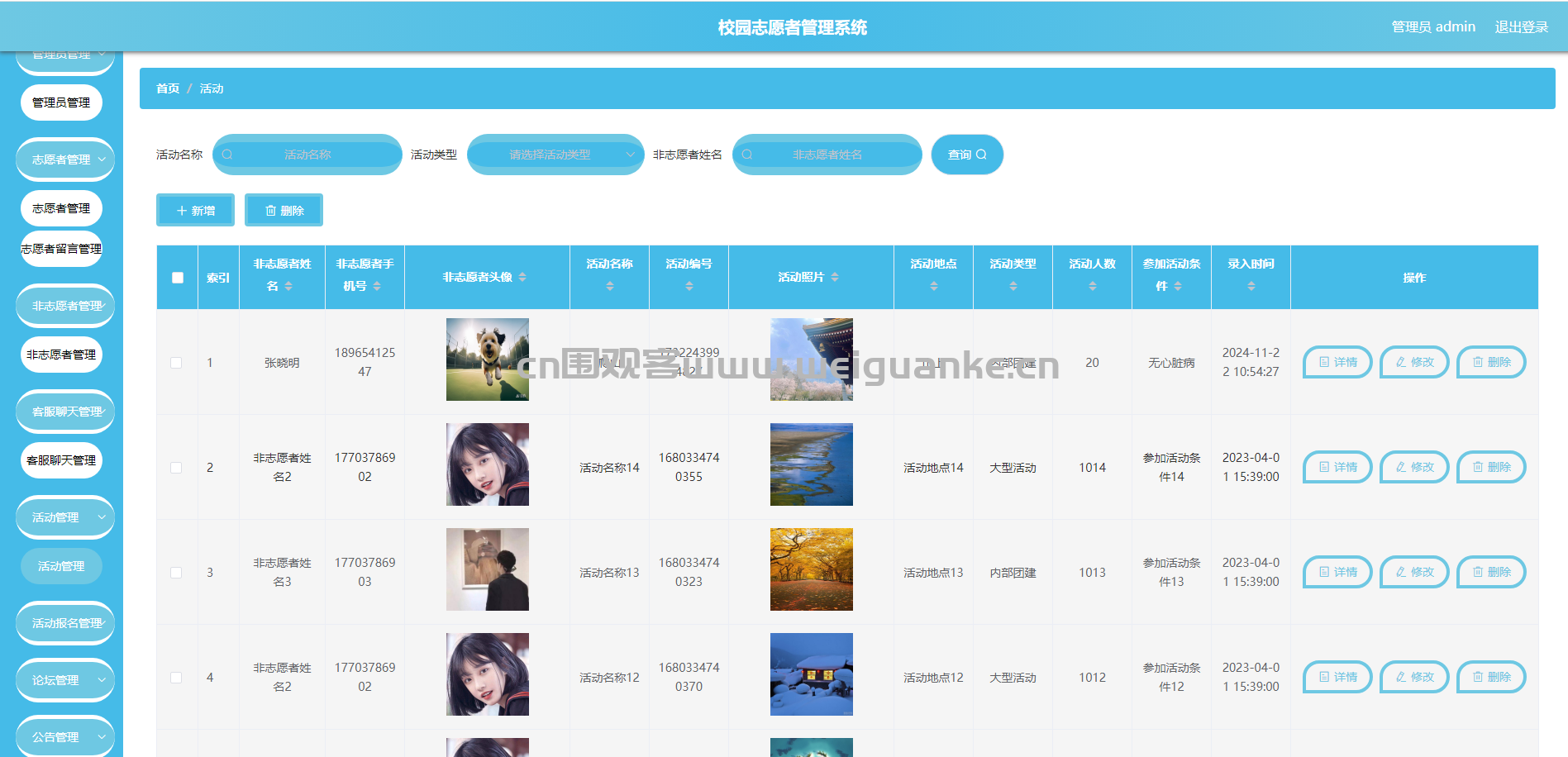Open the temple blossom photo in row 1

(x=812, y=359)
